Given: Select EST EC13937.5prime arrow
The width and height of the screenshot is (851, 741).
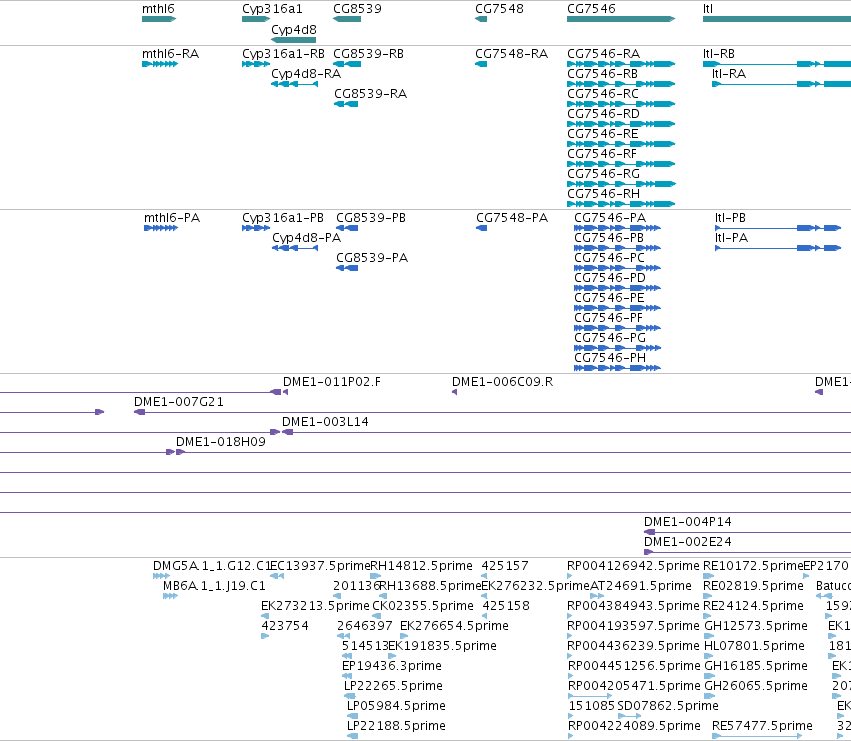Looking at the screenshot, I should click(x=277, y=576).
